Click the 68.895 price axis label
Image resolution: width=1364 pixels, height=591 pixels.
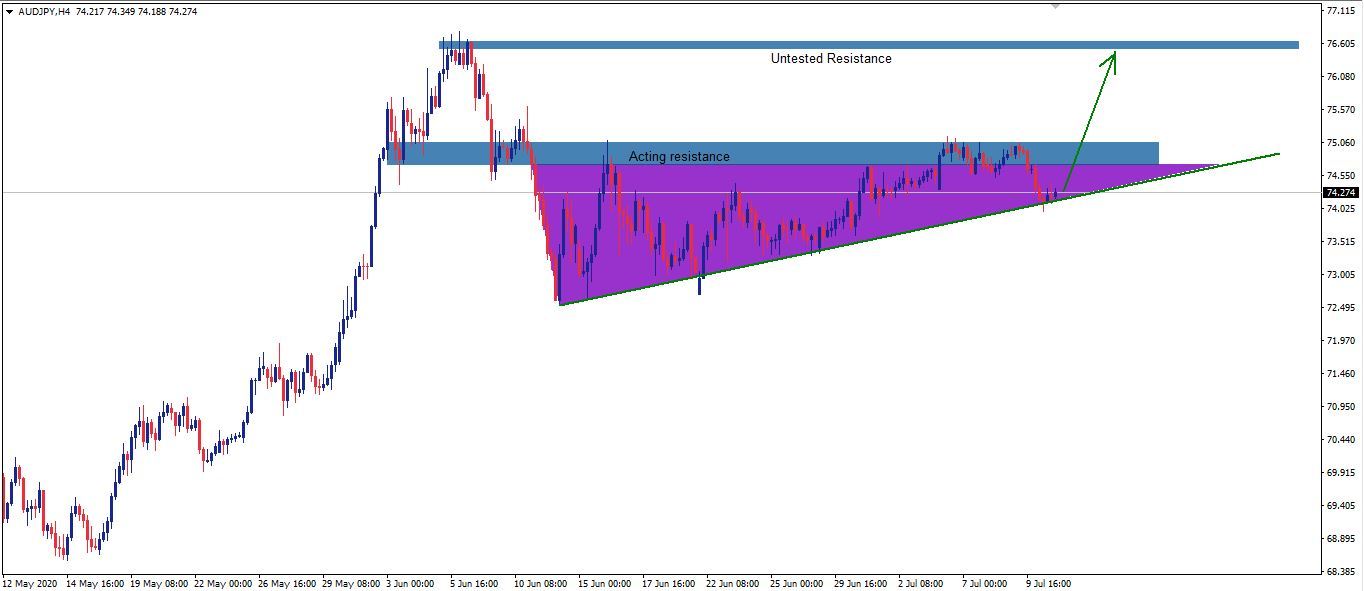[1340, 539]
